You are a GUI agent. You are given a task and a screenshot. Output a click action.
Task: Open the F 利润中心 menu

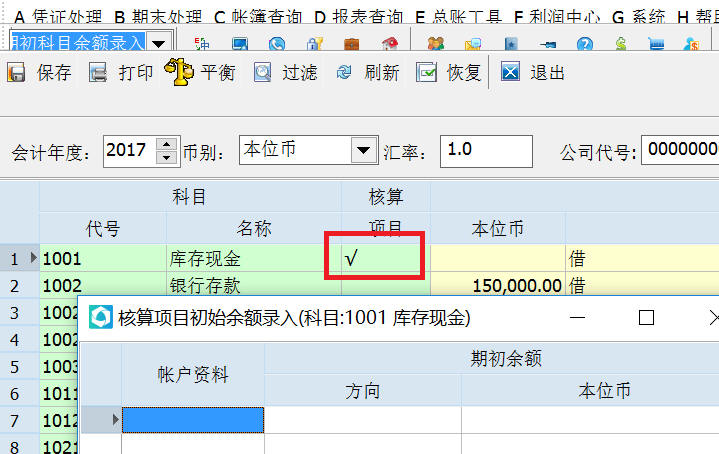[x=557, y=17]
